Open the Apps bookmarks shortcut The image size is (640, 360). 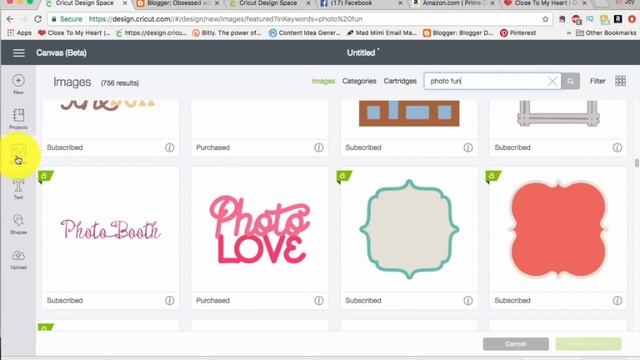(19, 33)
